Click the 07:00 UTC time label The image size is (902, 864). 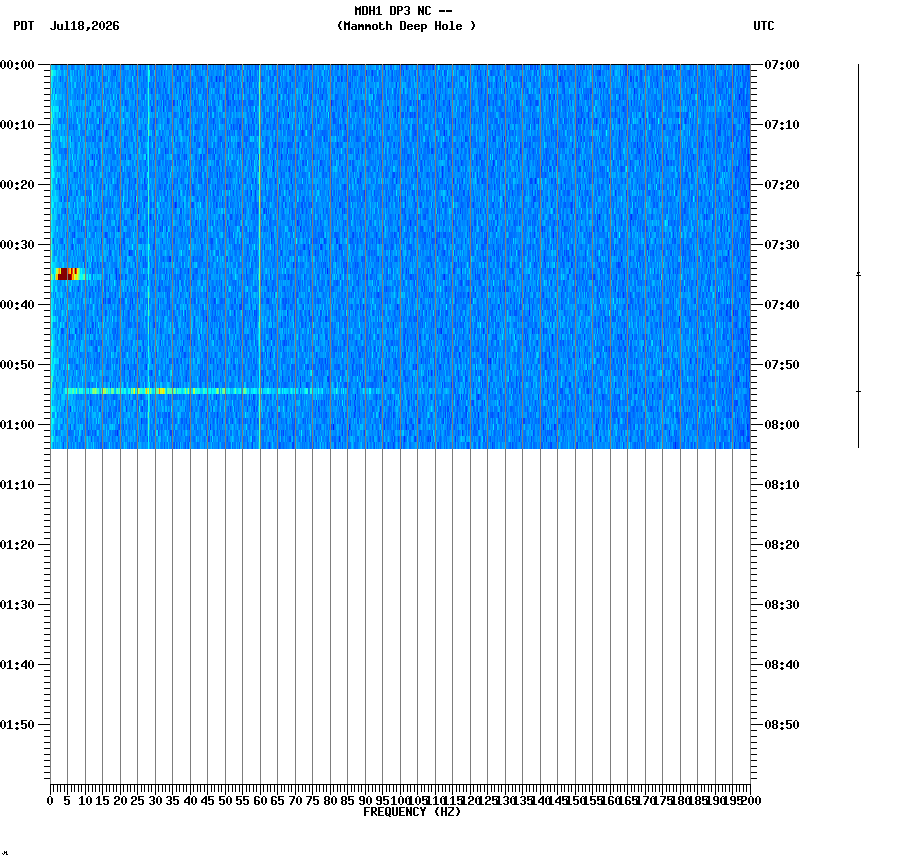click(x=782, y=65)
